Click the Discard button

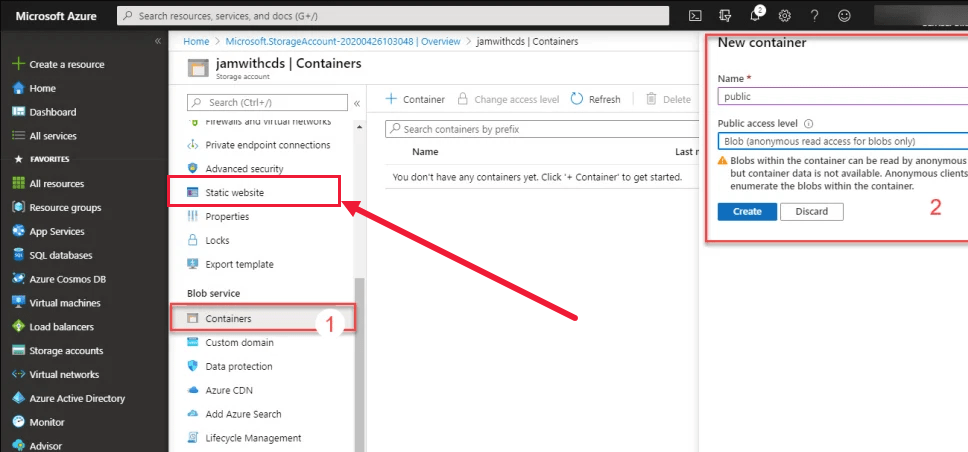pos(811,211)
